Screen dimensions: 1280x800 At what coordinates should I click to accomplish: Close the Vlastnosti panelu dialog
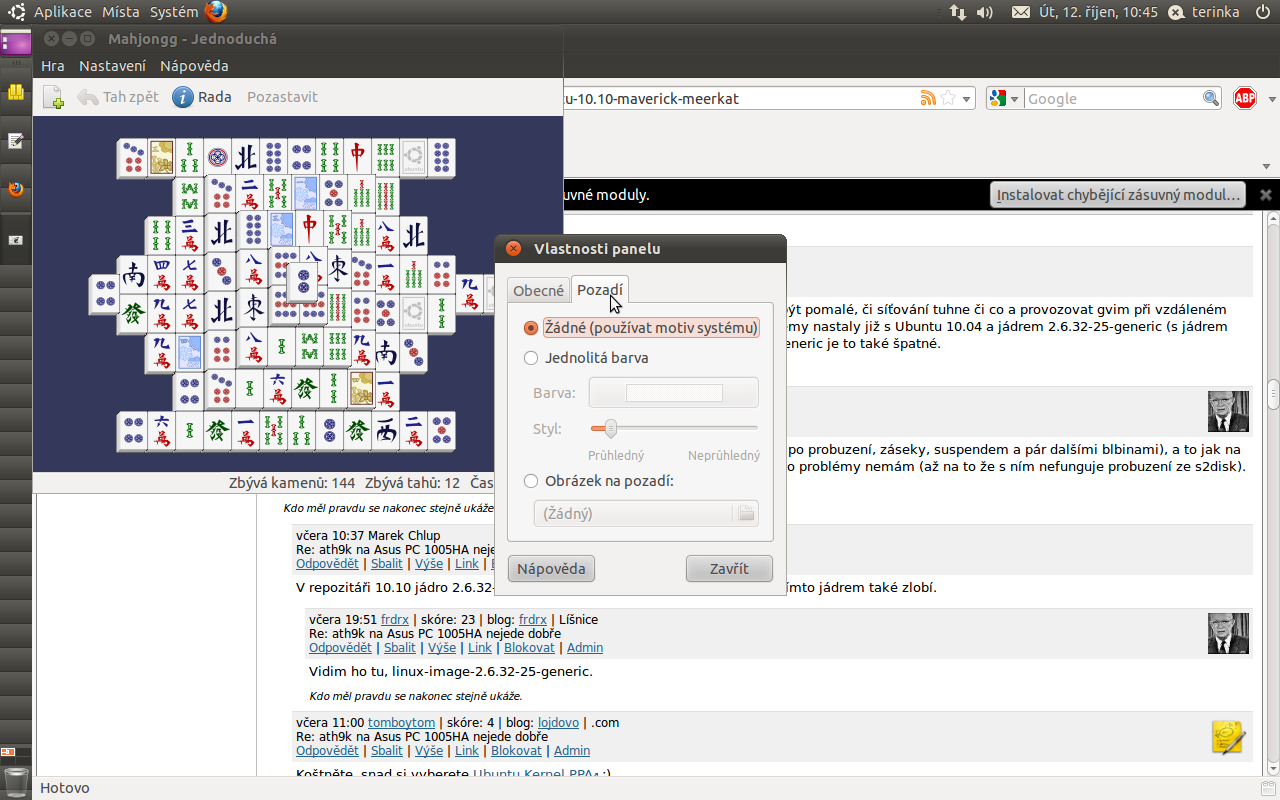pos(513,248)
